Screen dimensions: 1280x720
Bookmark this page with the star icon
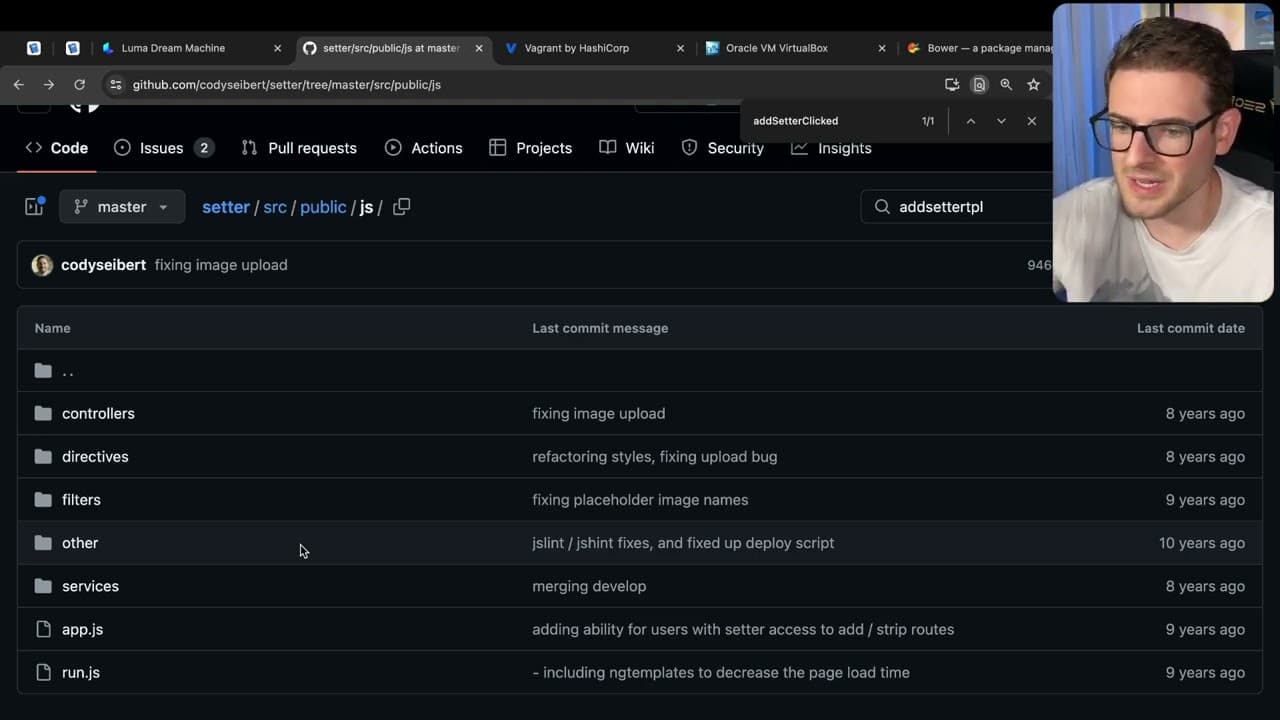[x=1034, y=85]
